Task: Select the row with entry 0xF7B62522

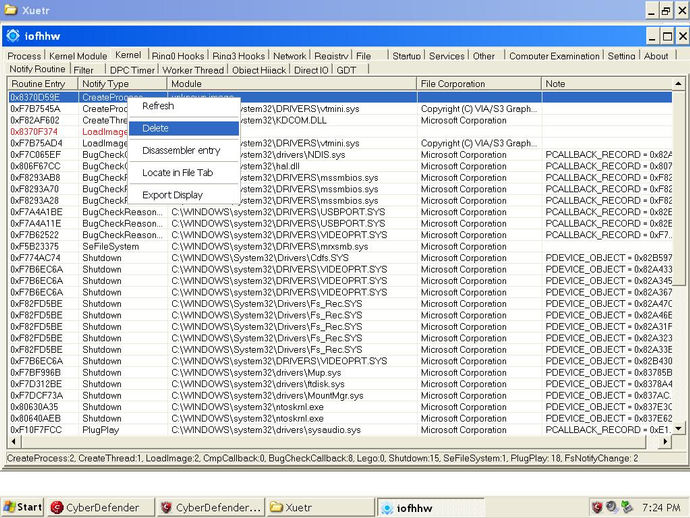Action: pos(340,235)
